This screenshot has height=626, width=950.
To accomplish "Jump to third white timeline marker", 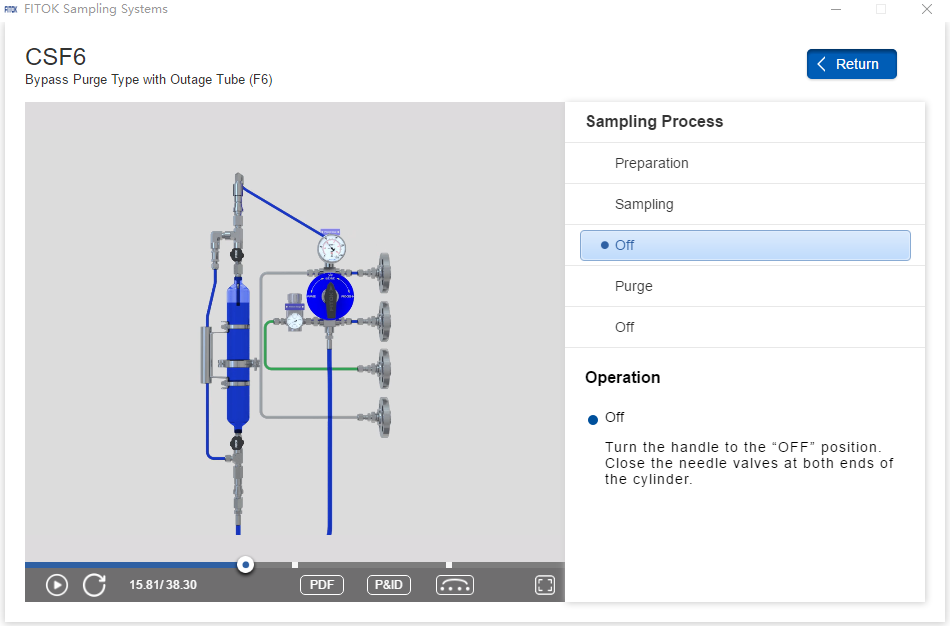I will point(449,565).
